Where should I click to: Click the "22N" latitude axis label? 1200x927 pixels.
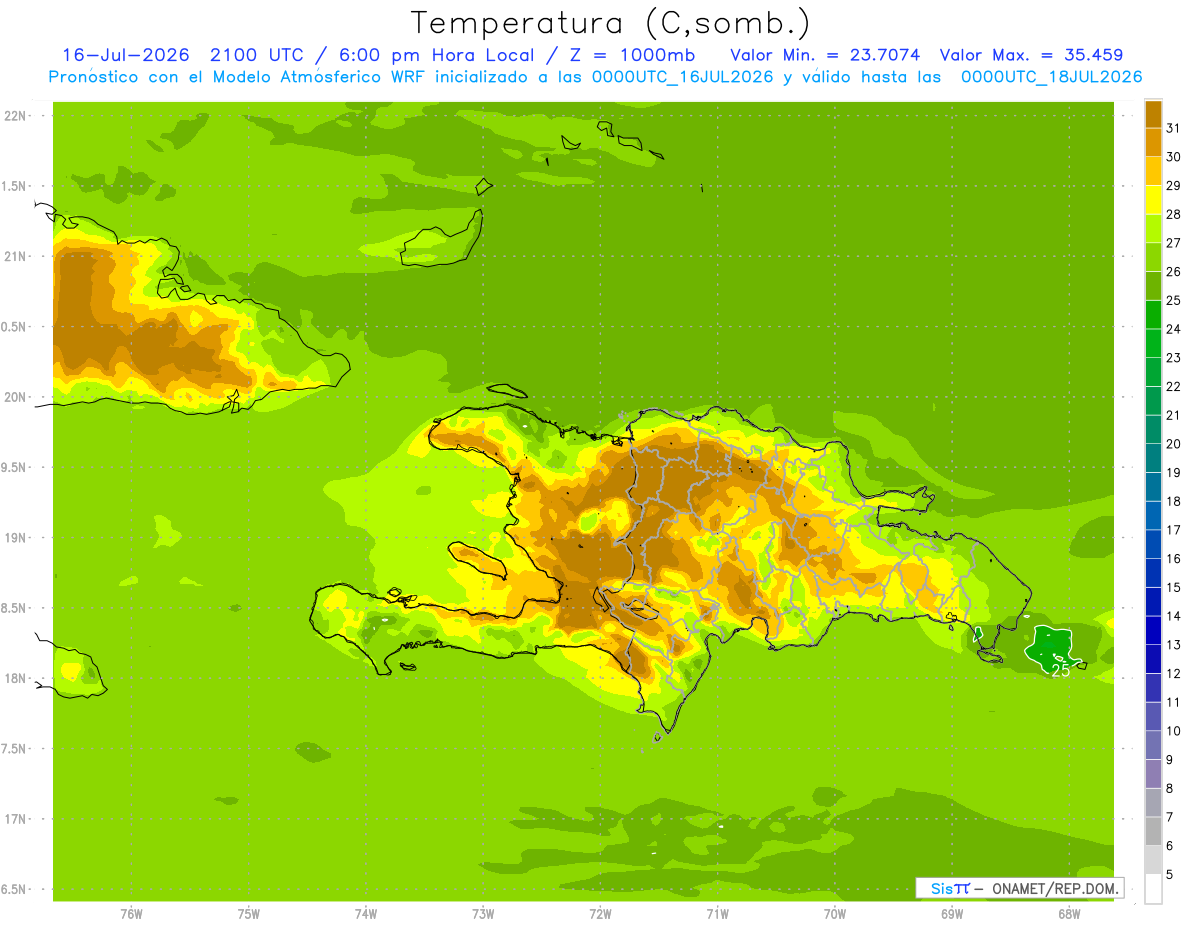16,116
